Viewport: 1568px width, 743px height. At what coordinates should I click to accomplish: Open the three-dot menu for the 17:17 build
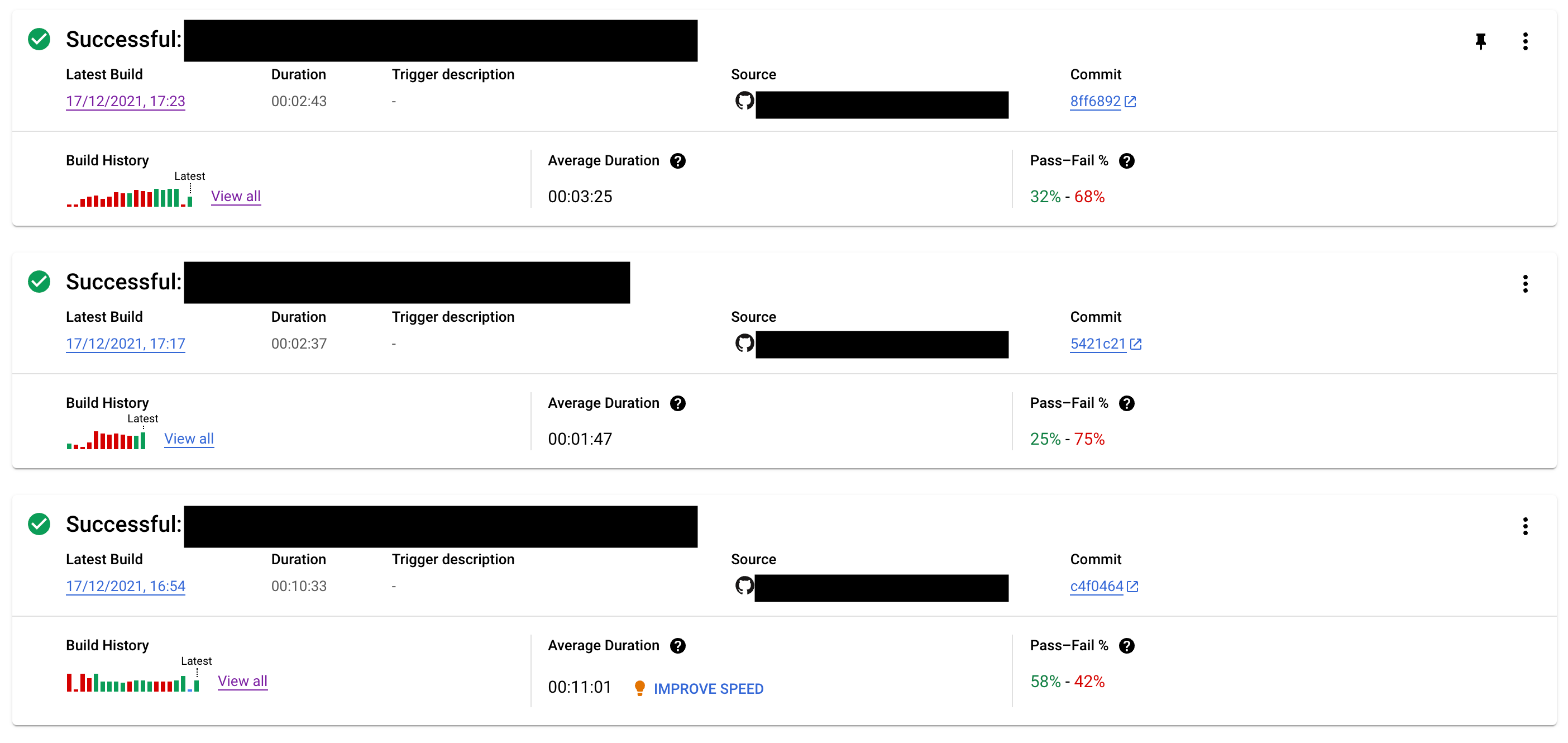(1525, 284)
